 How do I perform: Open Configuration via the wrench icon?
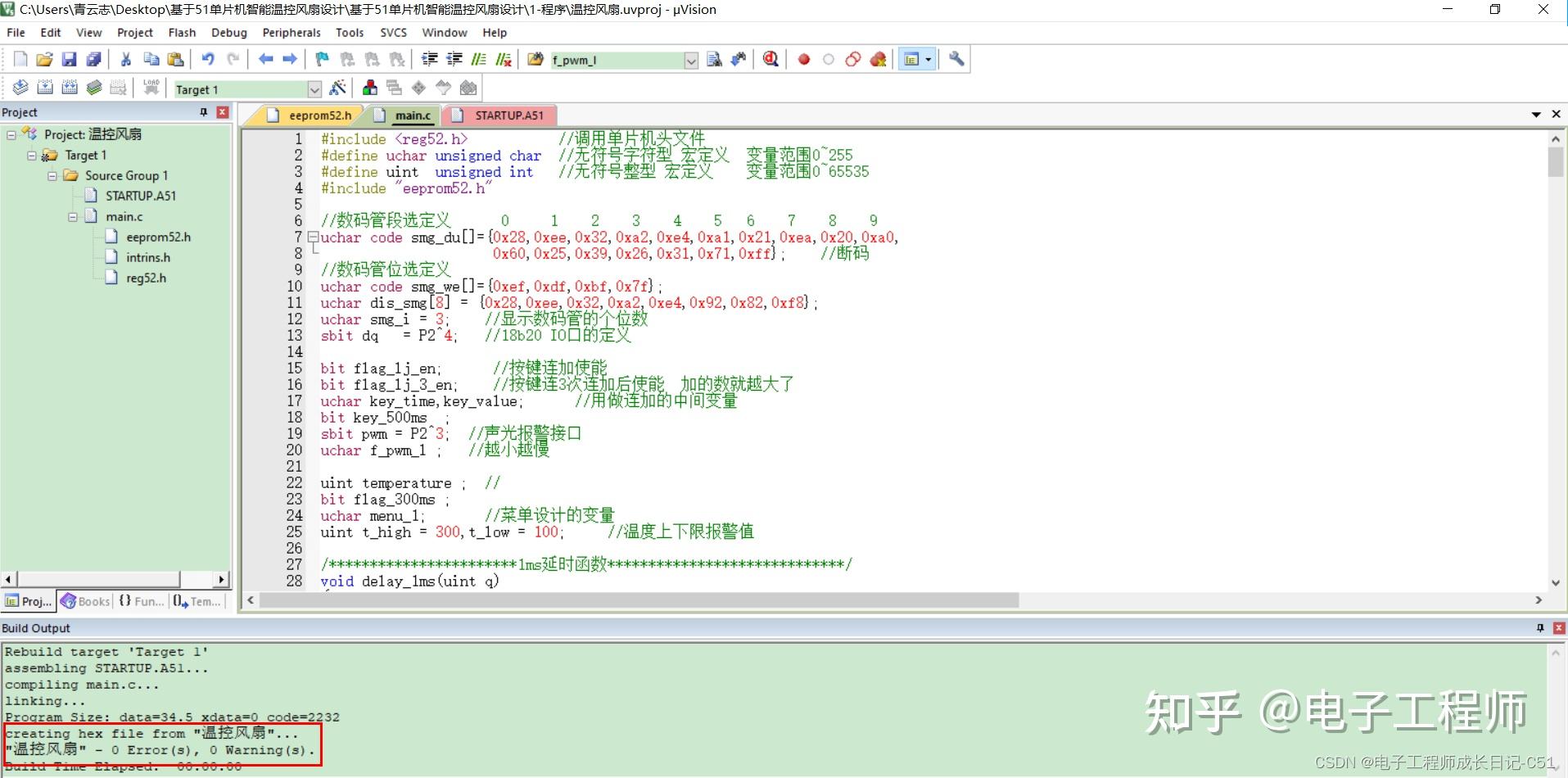click(x=956, y=59)
